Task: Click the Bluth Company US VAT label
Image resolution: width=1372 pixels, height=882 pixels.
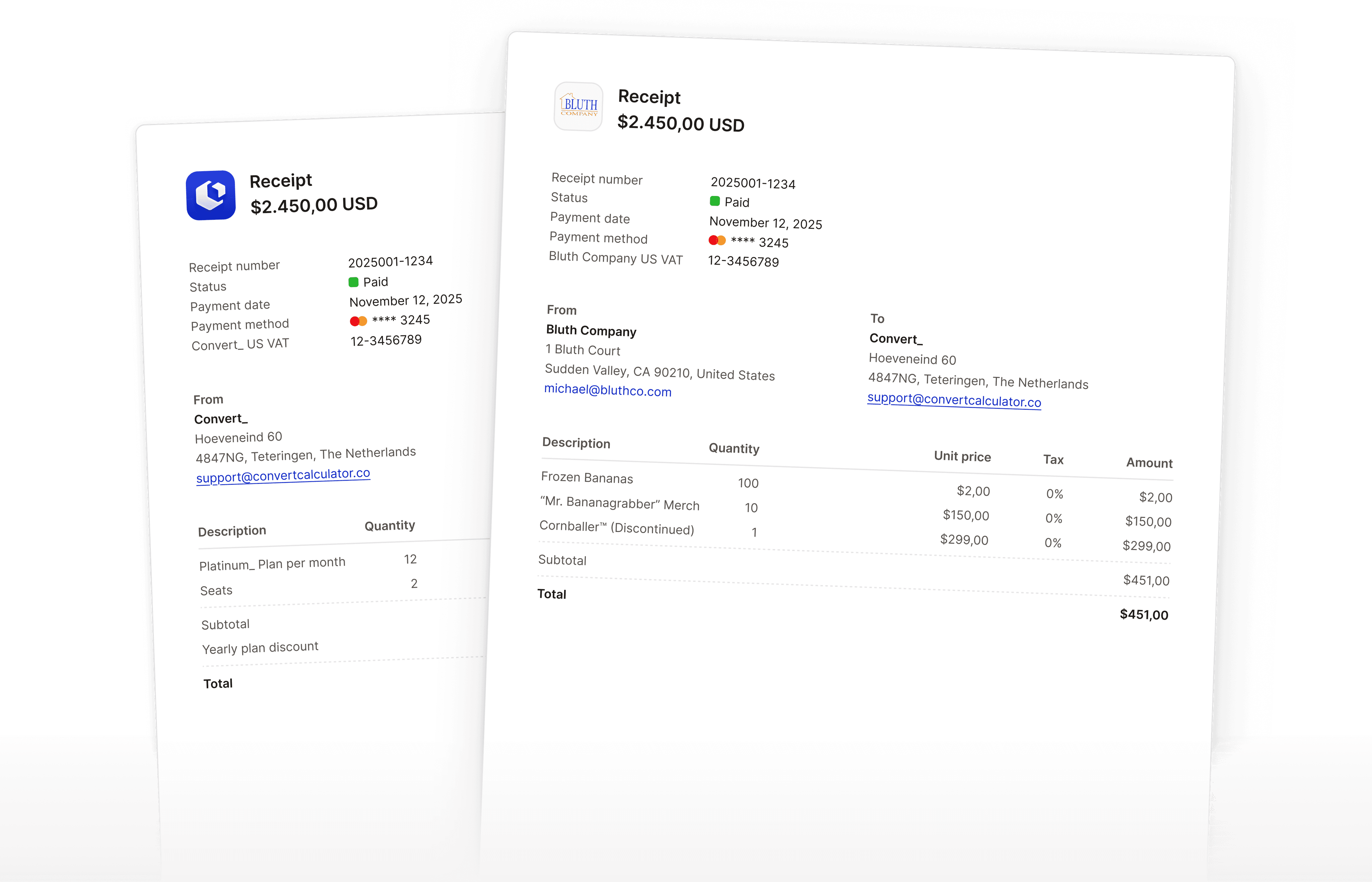Action: point(616,258)
